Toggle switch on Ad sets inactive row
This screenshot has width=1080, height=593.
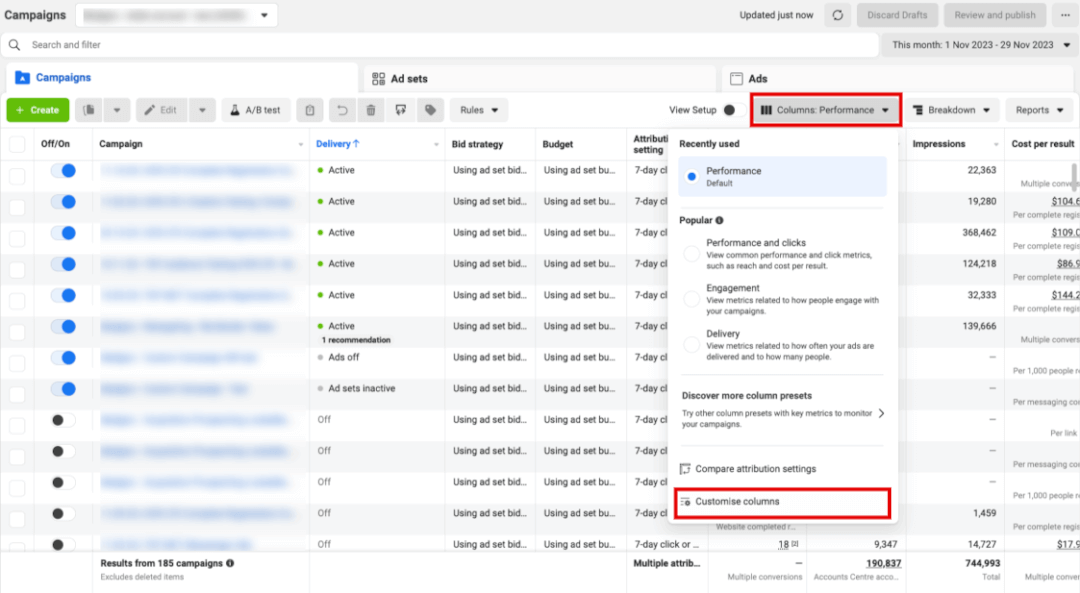pos(63,389)
